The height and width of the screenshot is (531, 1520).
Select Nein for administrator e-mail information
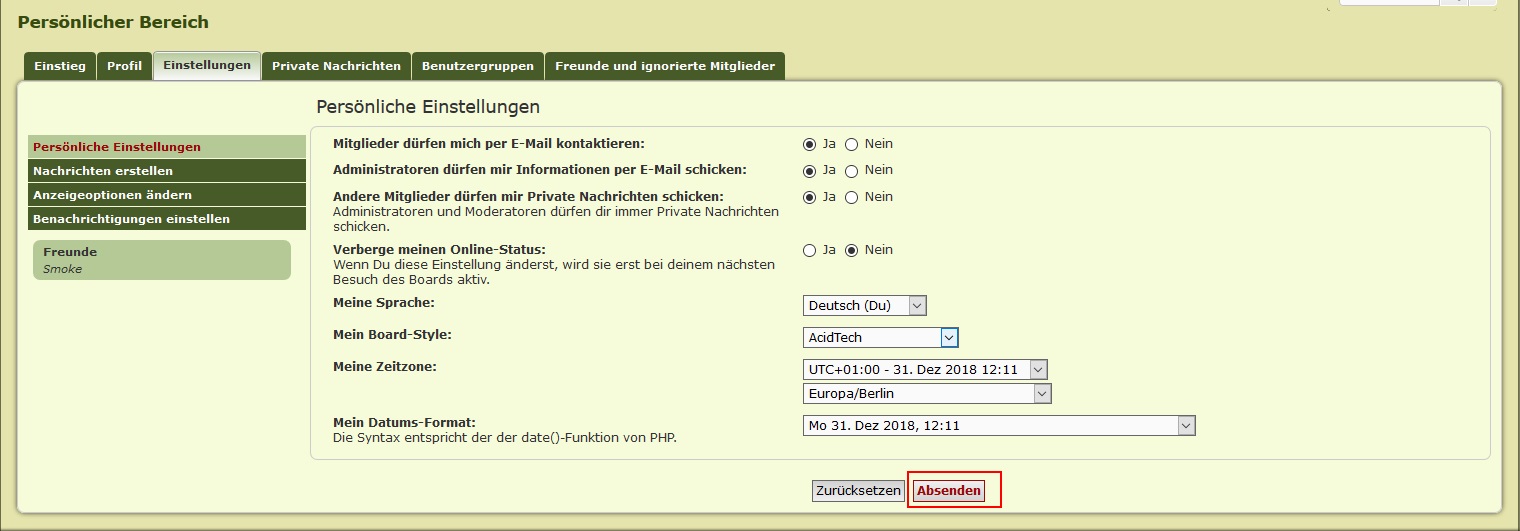click(852, 171)
